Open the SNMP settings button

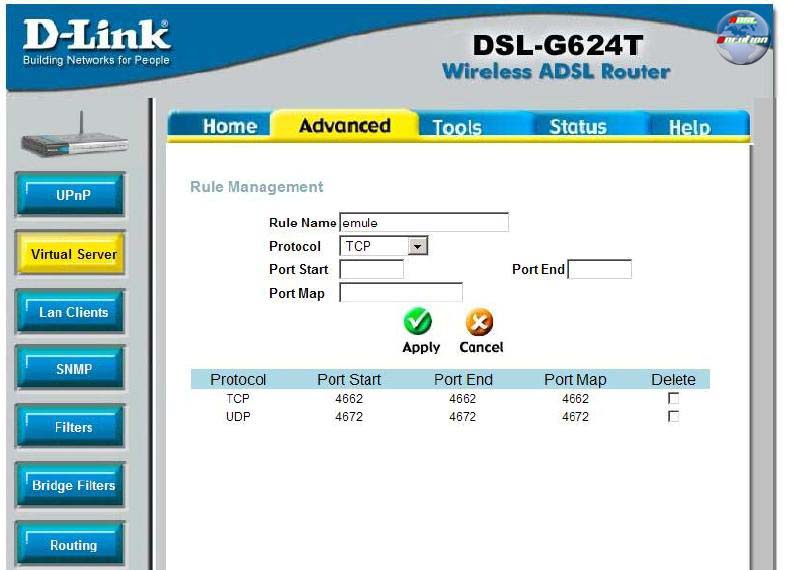pos(71,368)
